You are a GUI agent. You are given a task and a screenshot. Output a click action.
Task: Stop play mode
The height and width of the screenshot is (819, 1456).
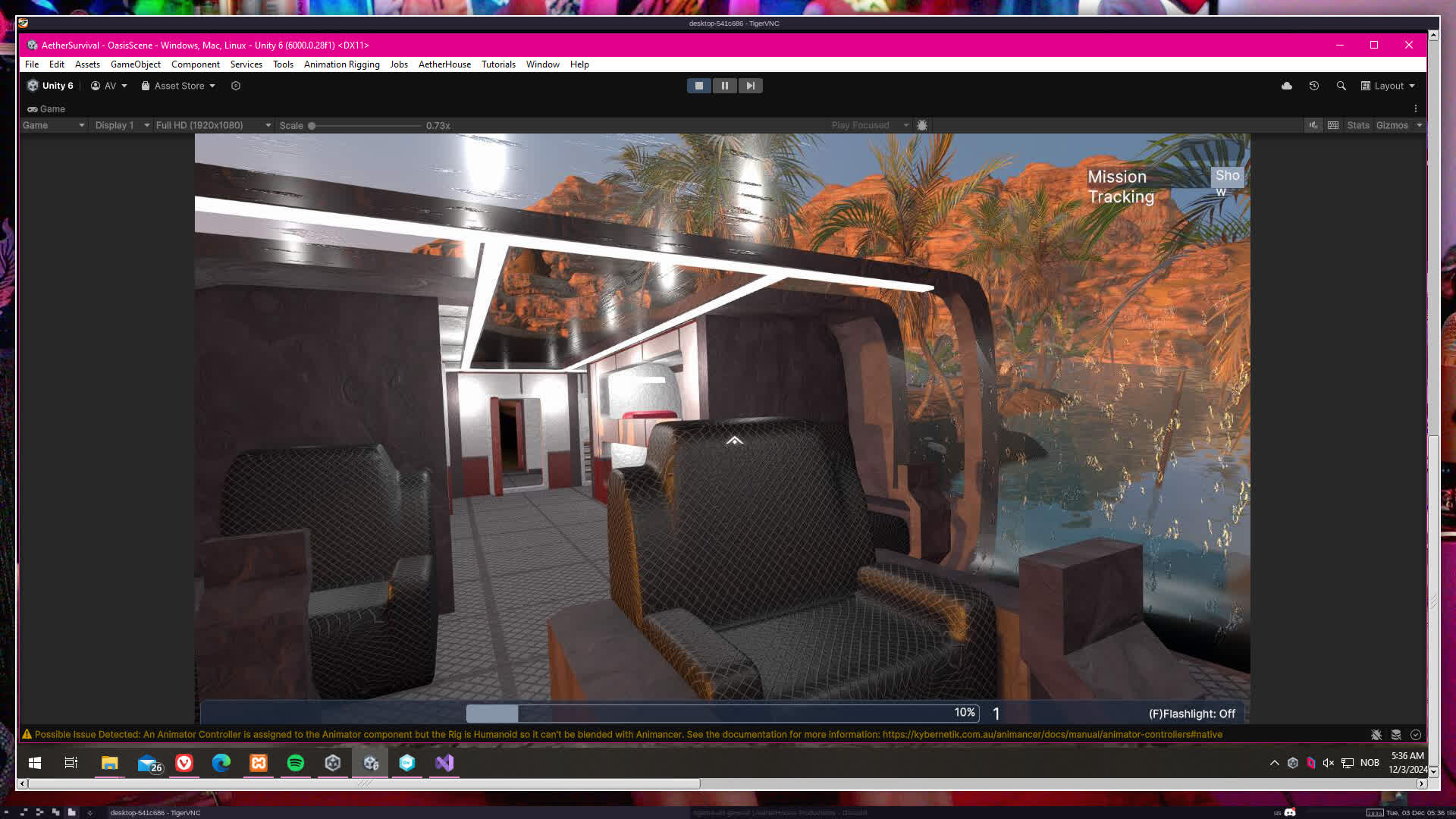tap(698, 86)
